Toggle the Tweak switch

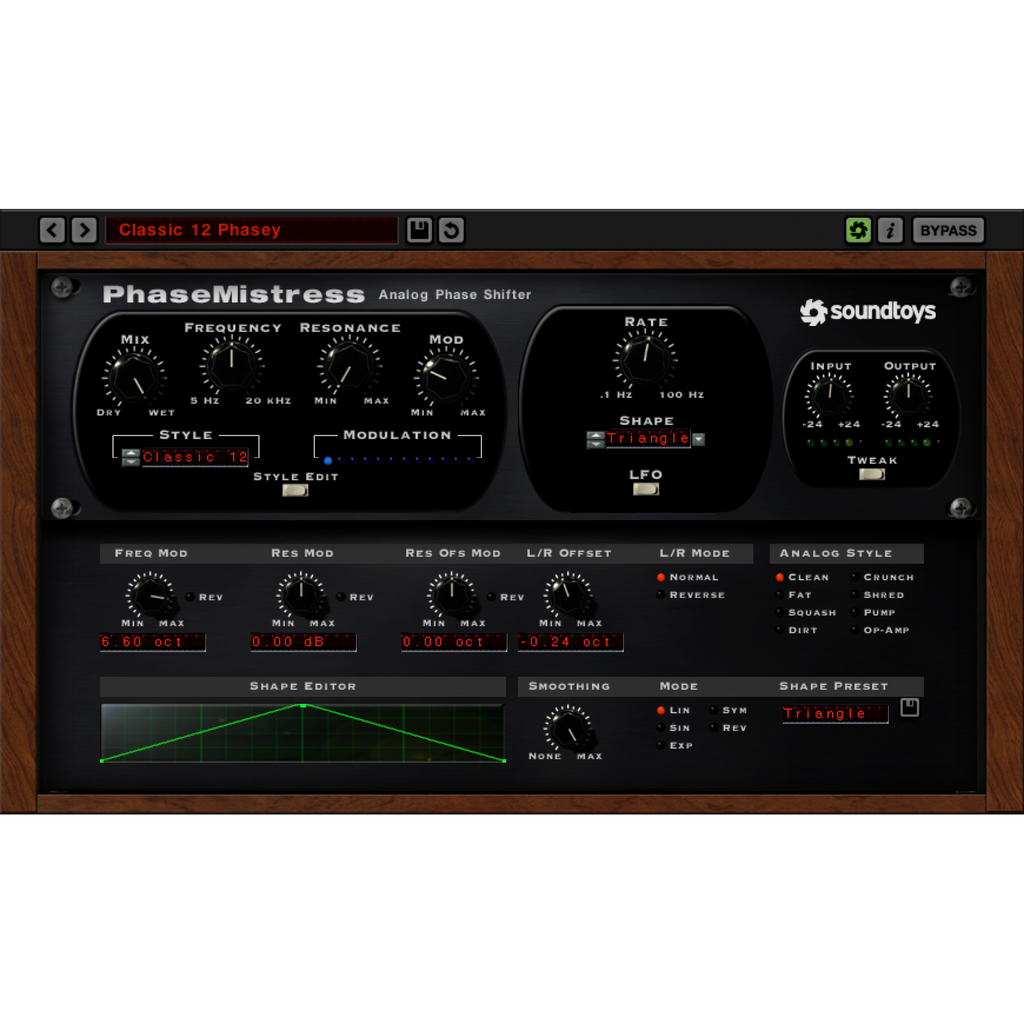[x=872, y=474]
